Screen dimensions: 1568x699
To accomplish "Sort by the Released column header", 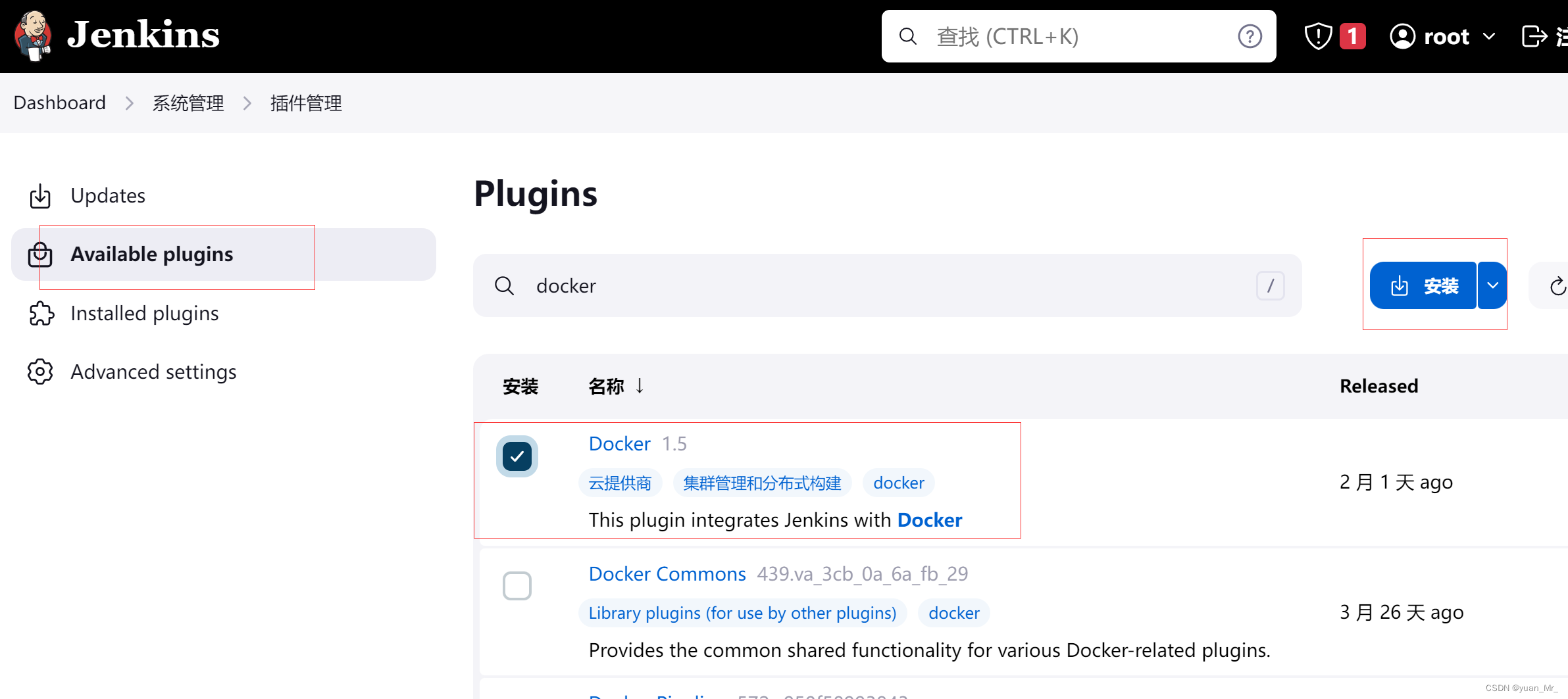I will click(x=1378, y=386).
